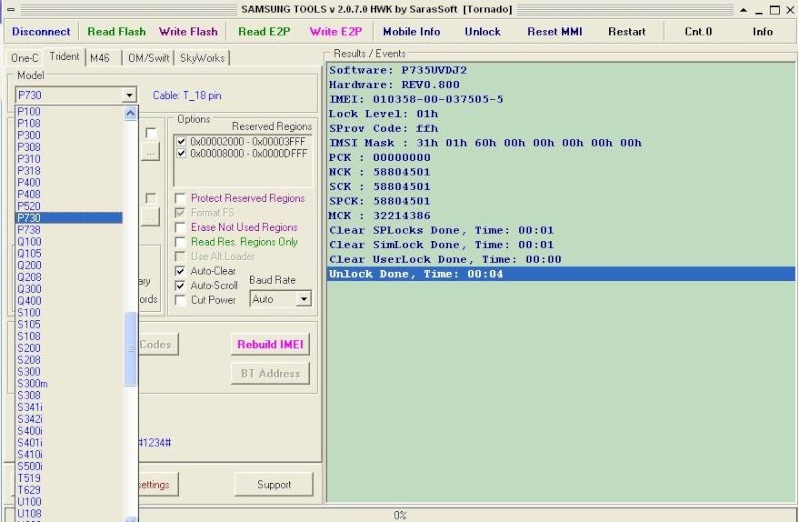Select model P100 from the list
Image resolution: width=799 pixels, height=522 pixels.
69,111
